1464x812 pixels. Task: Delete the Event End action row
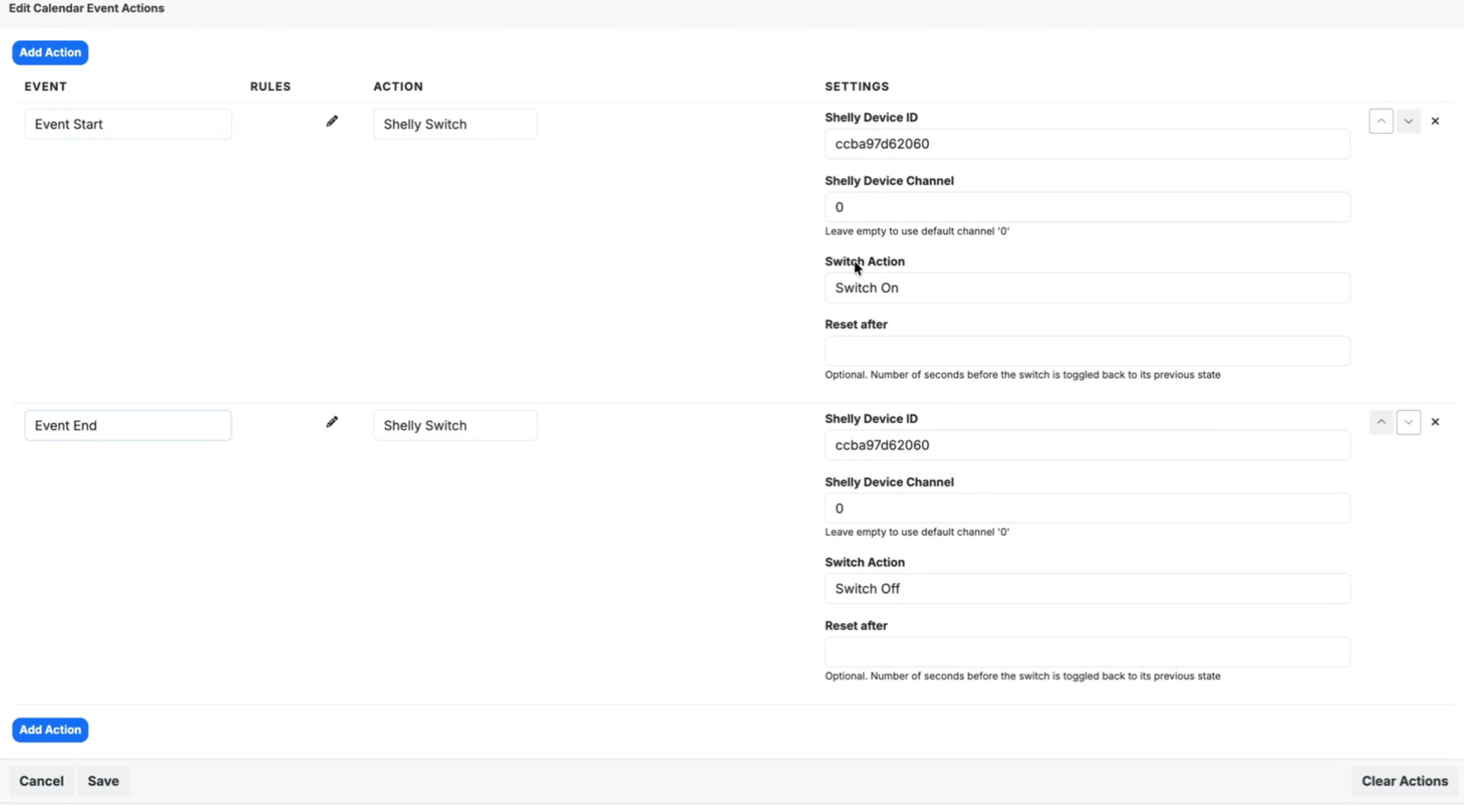tap(1435, 422)
